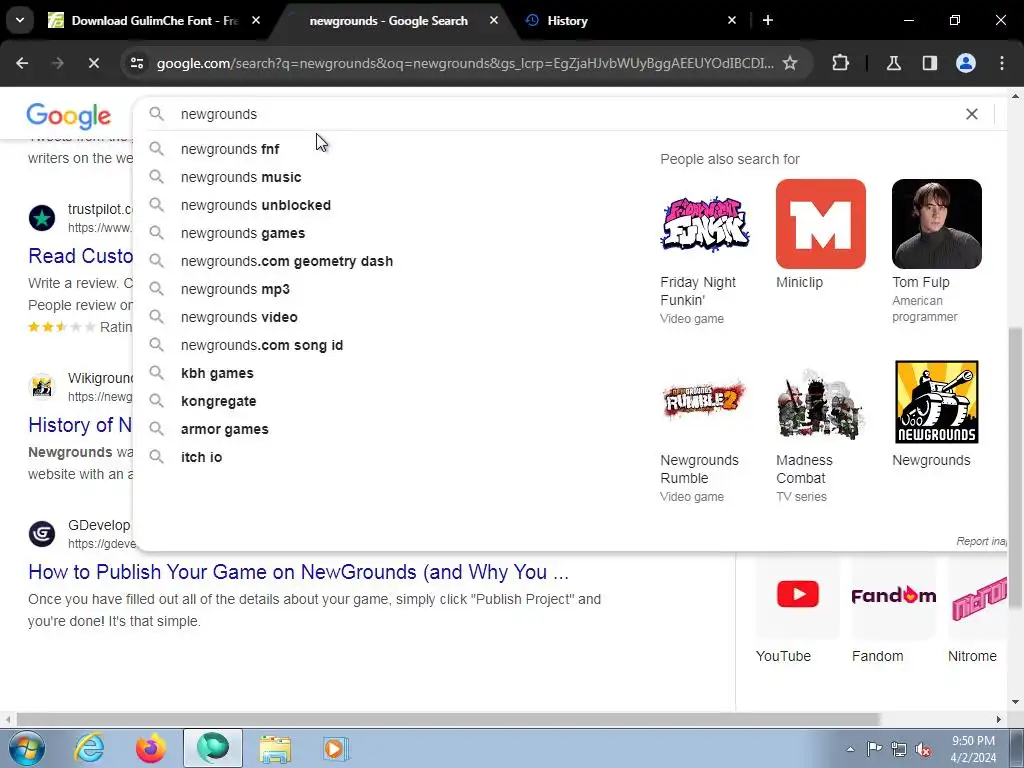The width and height of the screenshot is (1024, 768).
Task: Select the newgrounds - Google Search tab
Action: click(x=389, y=21)
